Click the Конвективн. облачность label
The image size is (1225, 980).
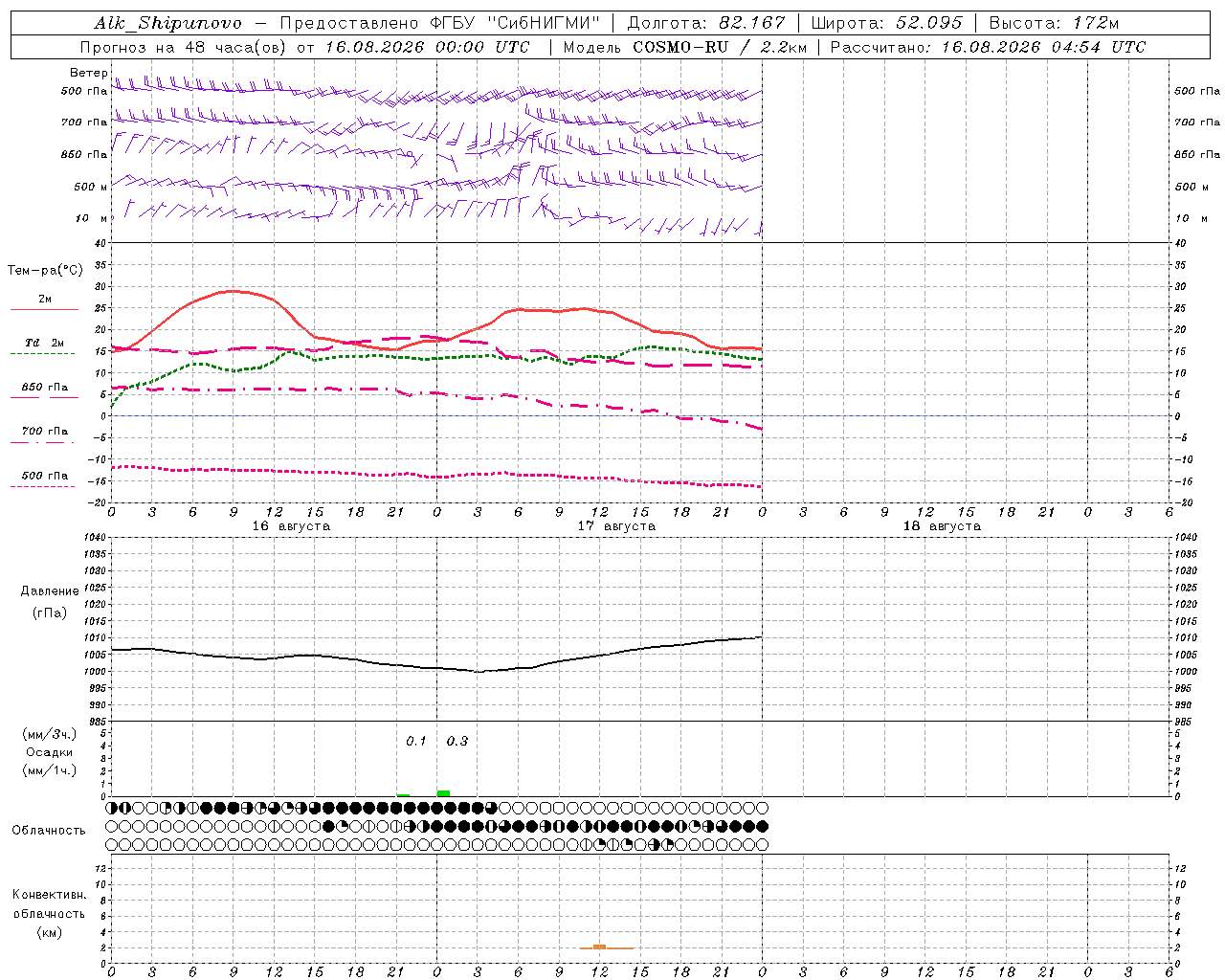(x=49, y=913)
